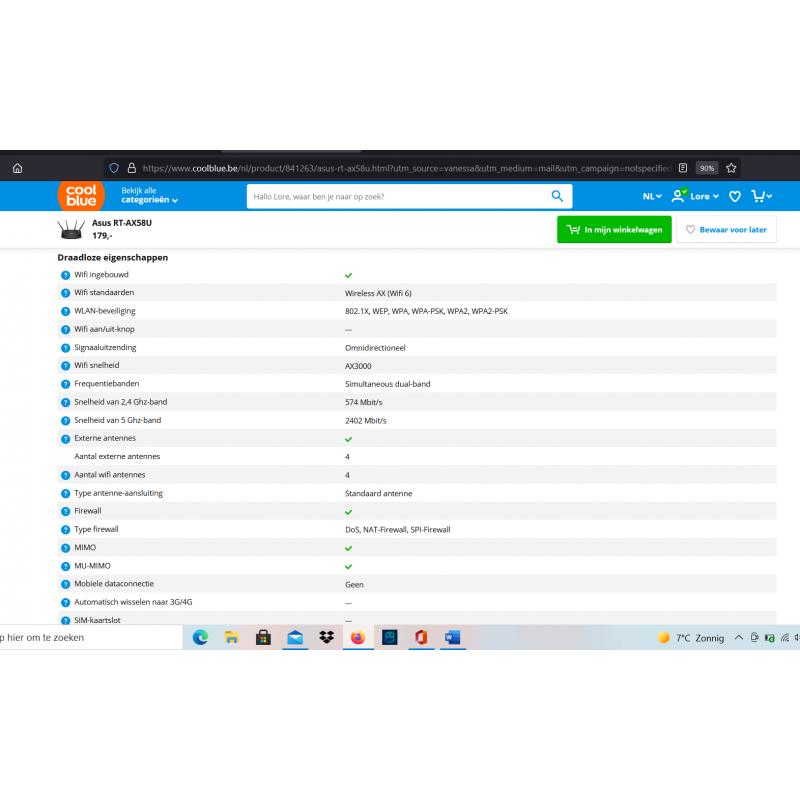
Task: Open Microsoft Store from the taskbar
Action: (x=263, y=638)
